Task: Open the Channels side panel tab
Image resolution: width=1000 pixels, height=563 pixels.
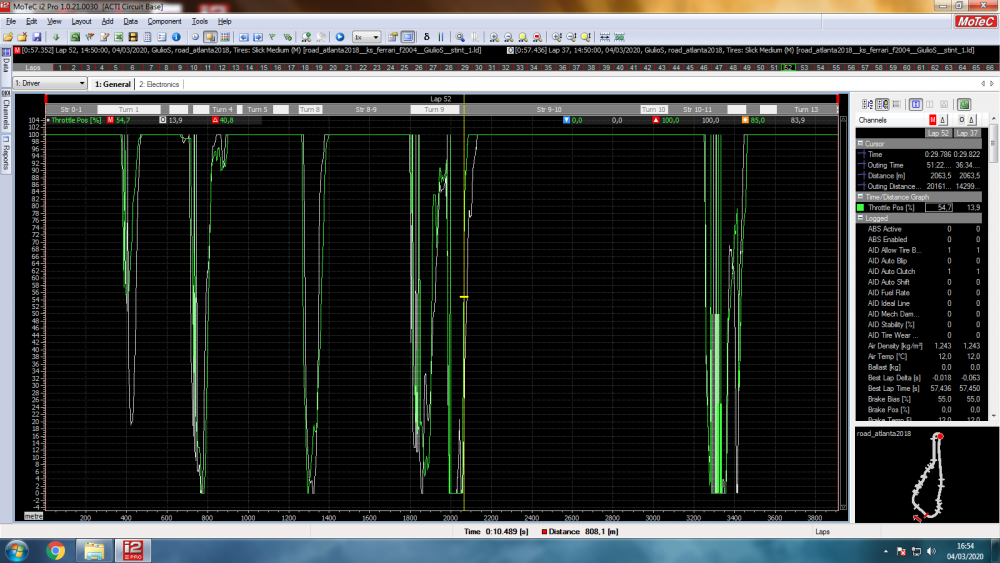Action: click(x=6, y=112)
